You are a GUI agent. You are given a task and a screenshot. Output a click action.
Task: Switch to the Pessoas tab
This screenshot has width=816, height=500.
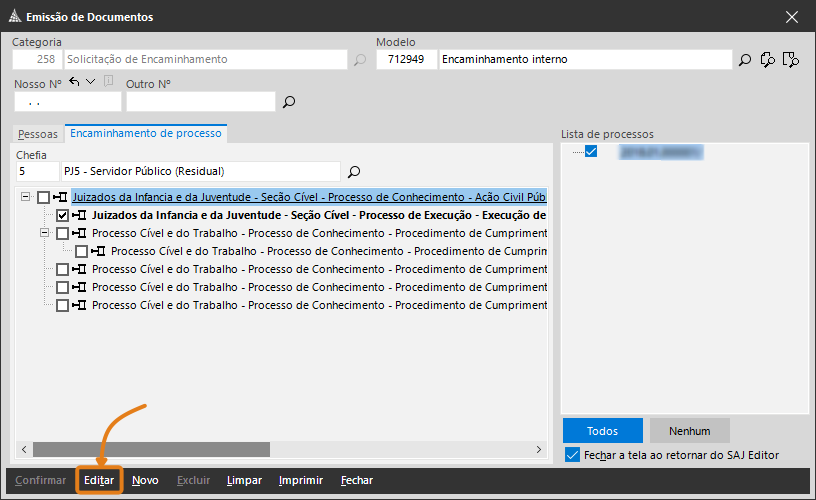(x=38, y=134)
